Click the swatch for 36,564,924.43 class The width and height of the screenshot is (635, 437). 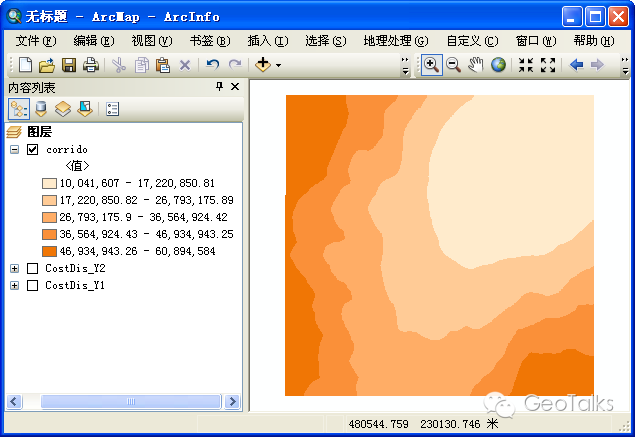pos(49,234)
